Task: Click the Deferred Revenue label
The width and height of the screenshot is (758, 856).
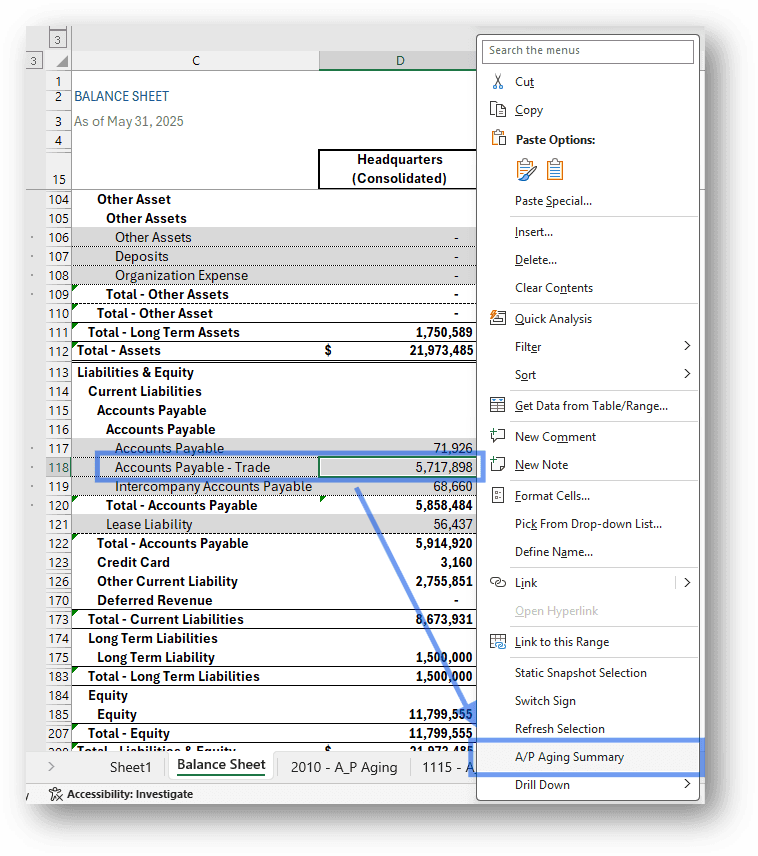Action: [x=155, y=601]
